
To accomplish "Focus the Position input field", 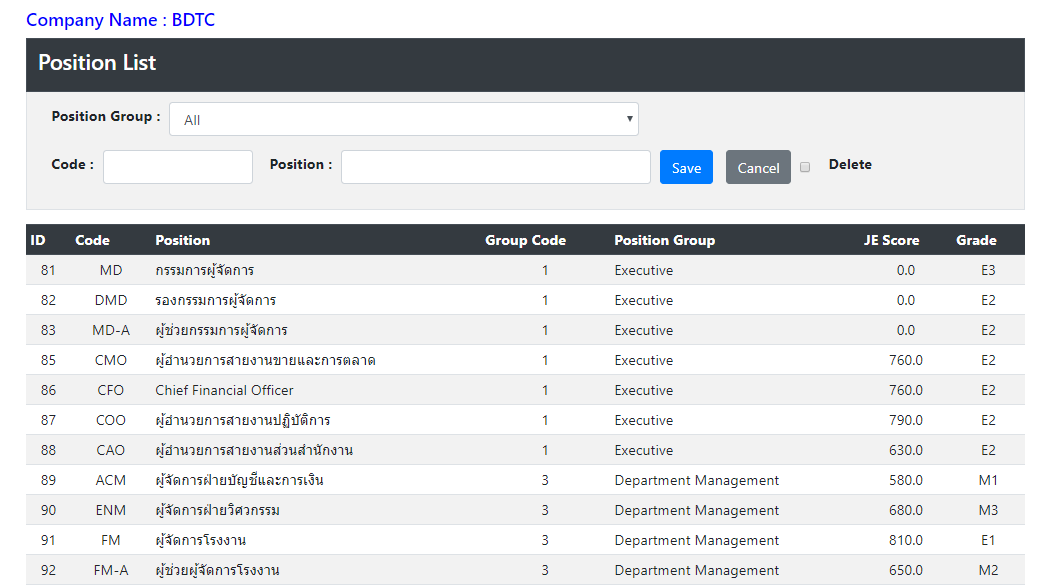I will tap(495, 167).
